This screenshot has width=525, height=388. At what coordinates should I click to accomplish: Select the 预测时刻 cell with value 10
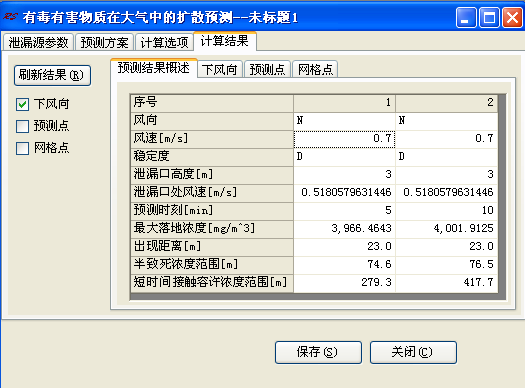click(x=447, y=211)
